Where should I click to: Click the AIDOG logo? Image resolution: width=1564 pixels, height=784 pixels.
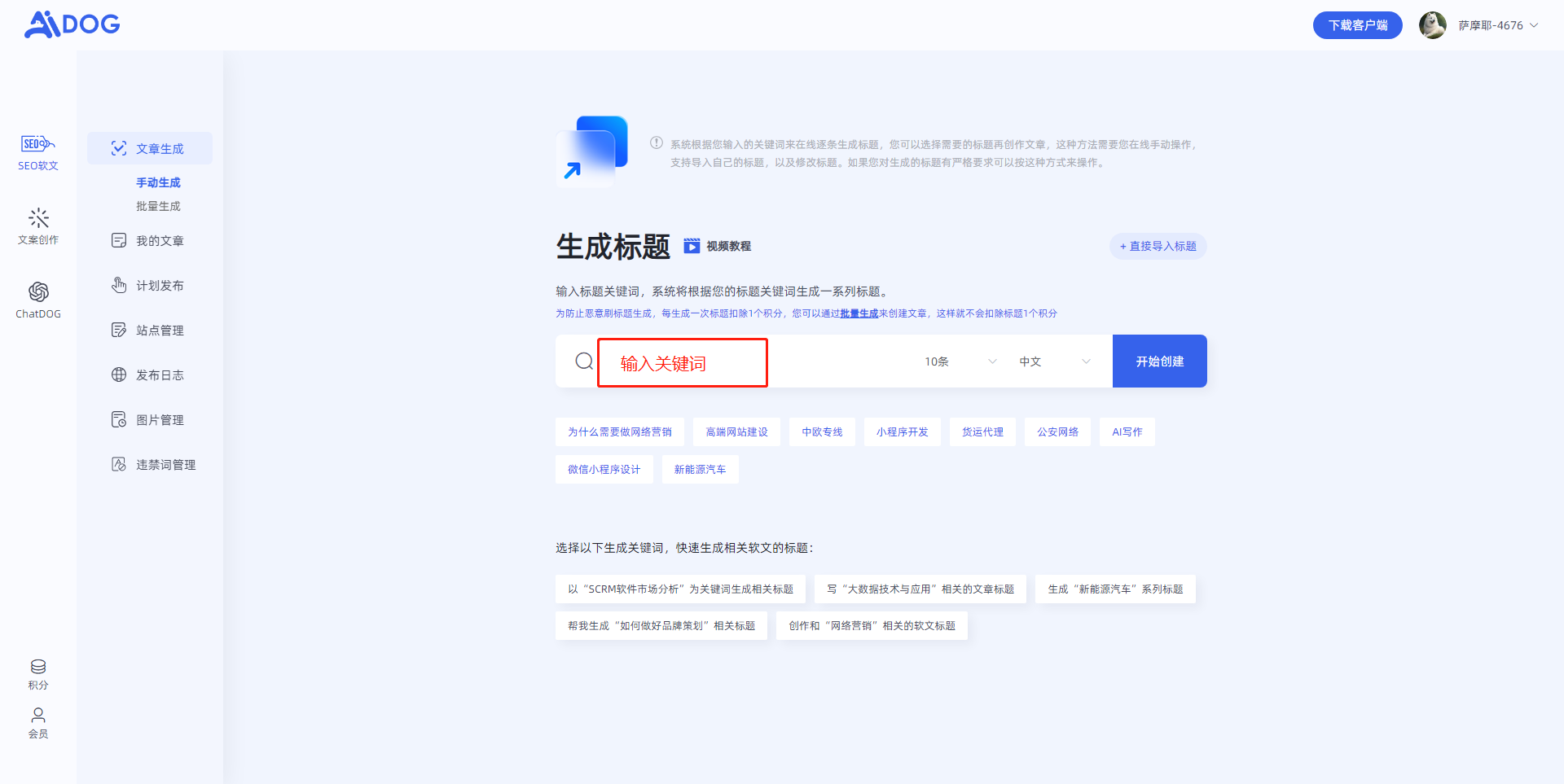coord(72,24)
